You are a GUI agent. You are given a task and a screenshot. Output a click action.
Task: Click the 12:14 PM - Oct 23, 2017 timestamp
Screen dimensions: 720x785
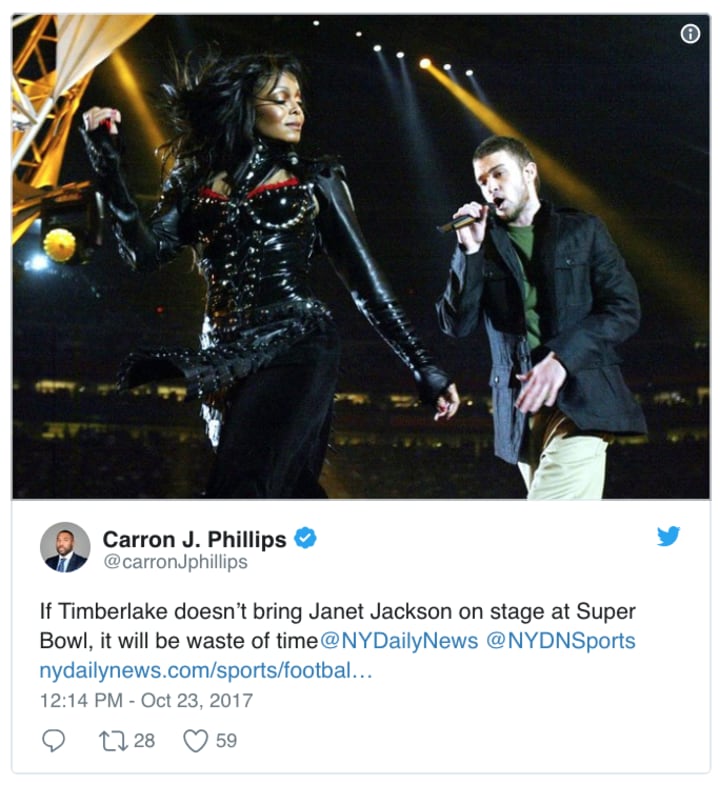pyautogui.click(x=146, y=700)
